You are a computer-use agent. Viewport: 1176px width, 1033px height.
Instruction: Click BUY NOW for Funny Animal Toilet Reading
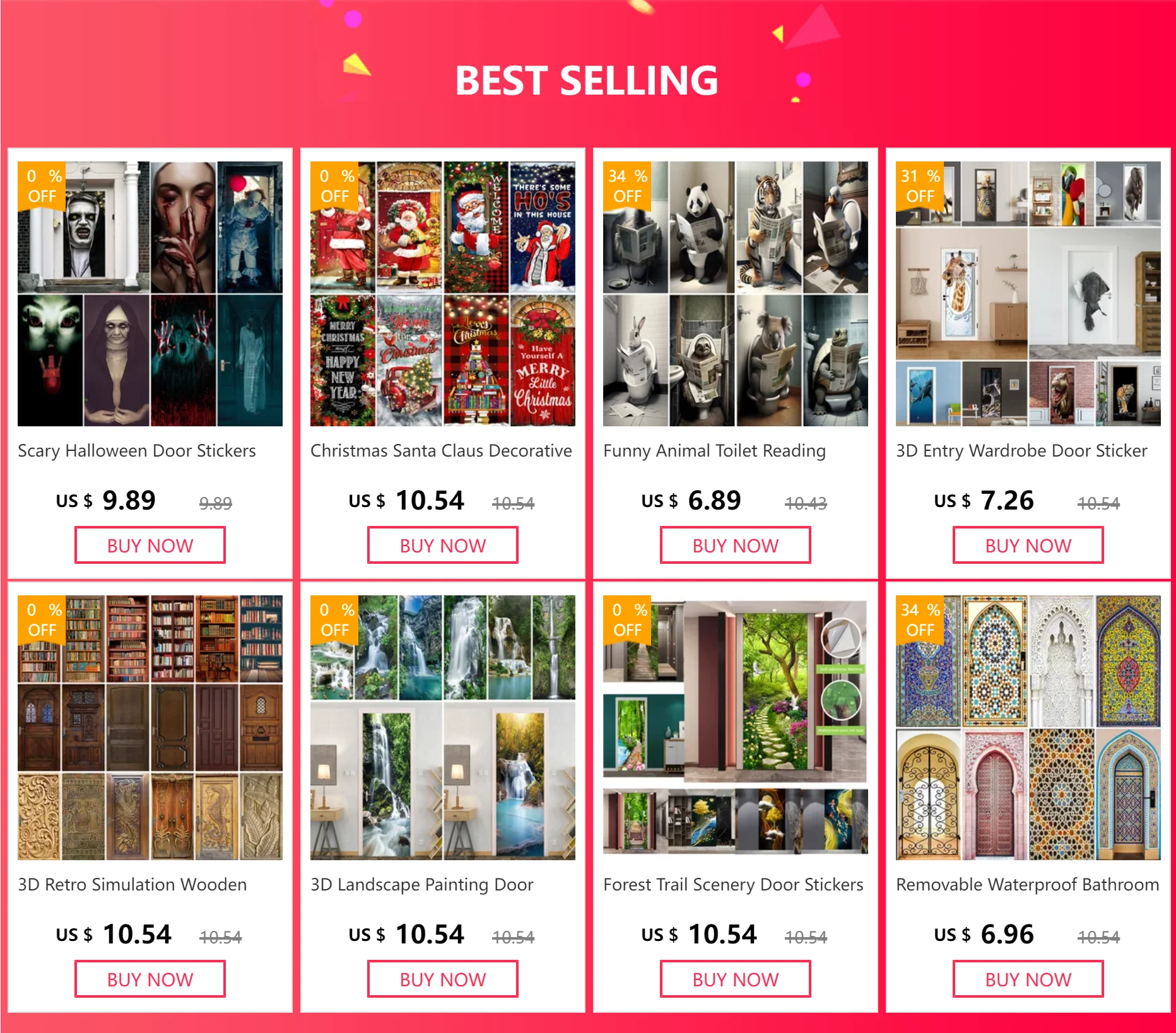pyautogui.click(x=736, y=546)
